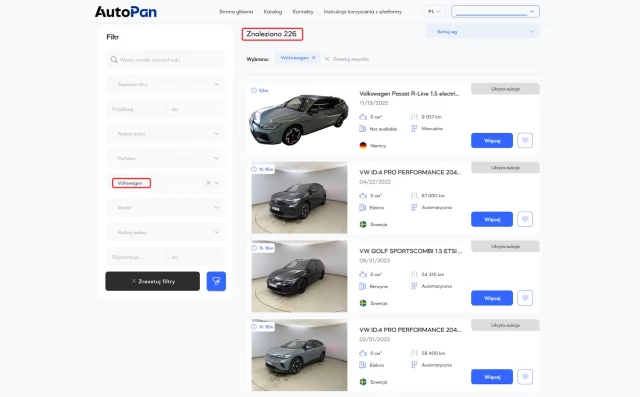Click Swedish flag on Golf Sportscombi card
This screenshot has height=397, width=640.
point(363,303)
